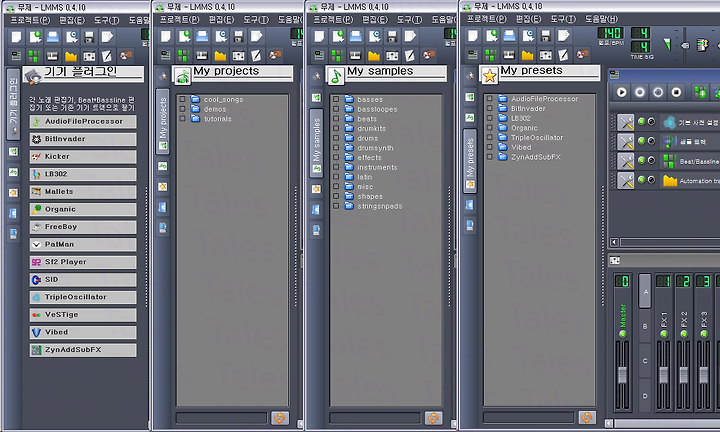This screenshot has width=720, height=432.
Task: Click the master volume slider in top toolbar
Action: (684, 45)
